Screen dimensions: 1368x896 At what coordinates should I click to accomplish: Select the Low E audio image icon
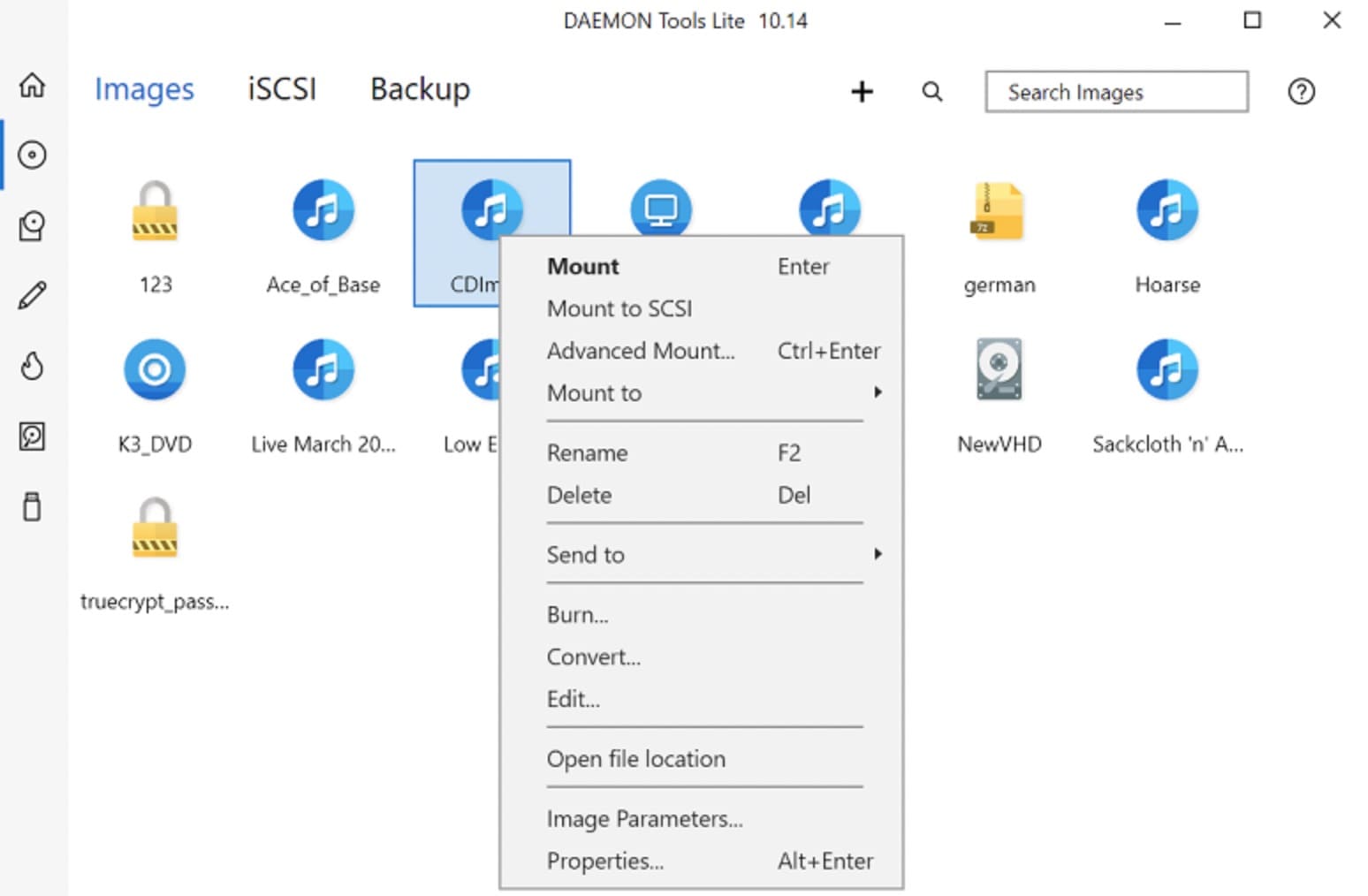coord(480,369)
